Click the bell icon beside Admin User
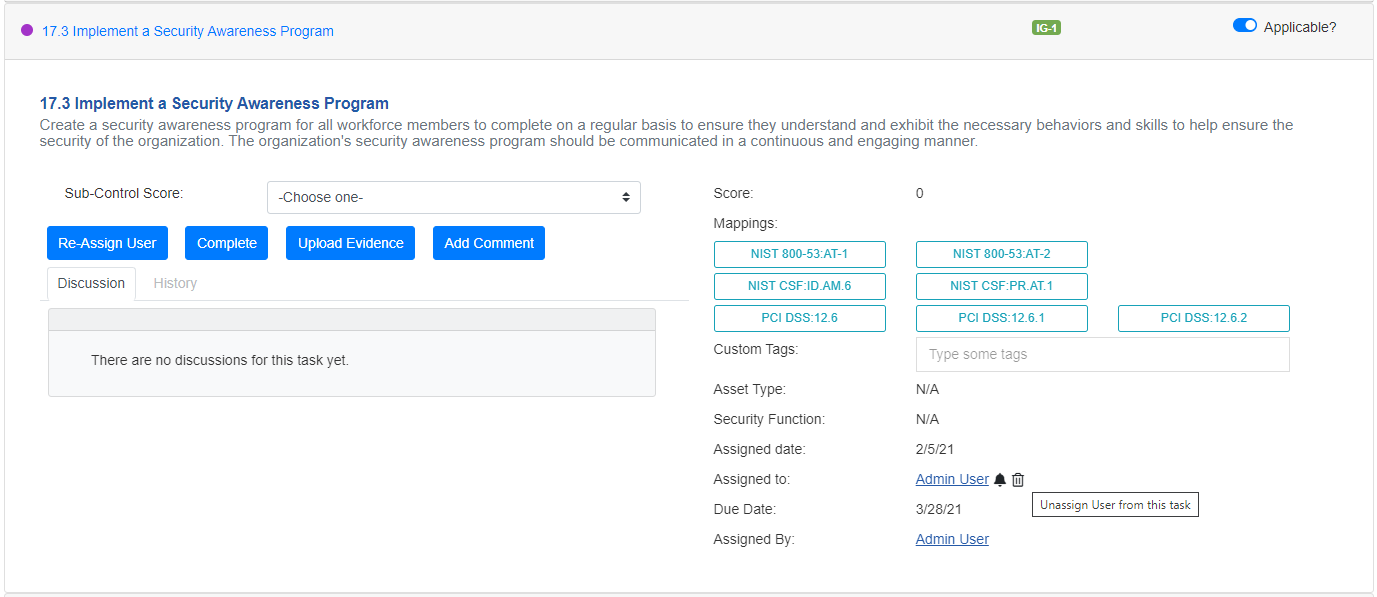 (1000, 479)
